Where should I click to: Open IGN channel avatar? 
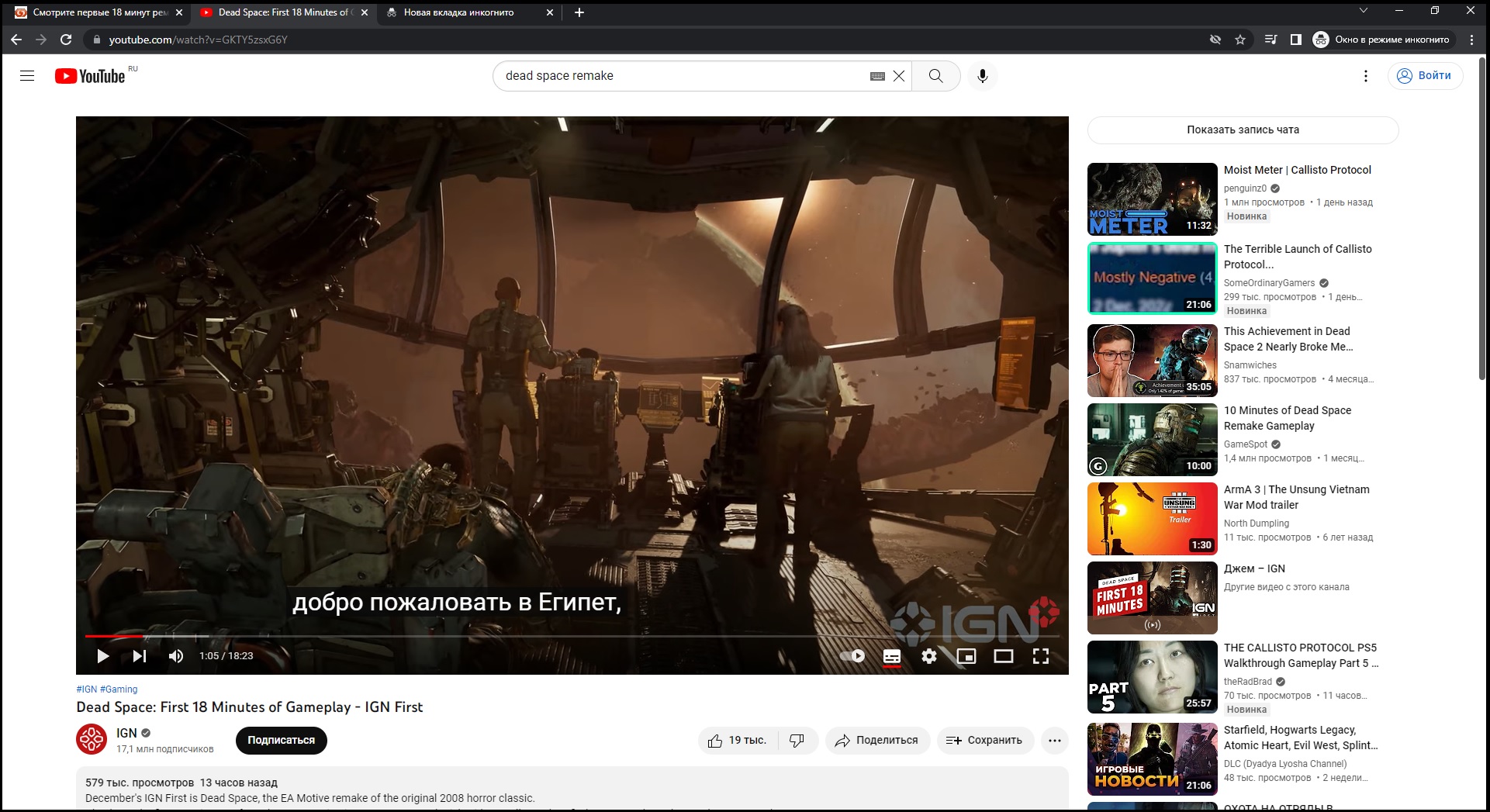pyautogui.click(x=92, y=739)
